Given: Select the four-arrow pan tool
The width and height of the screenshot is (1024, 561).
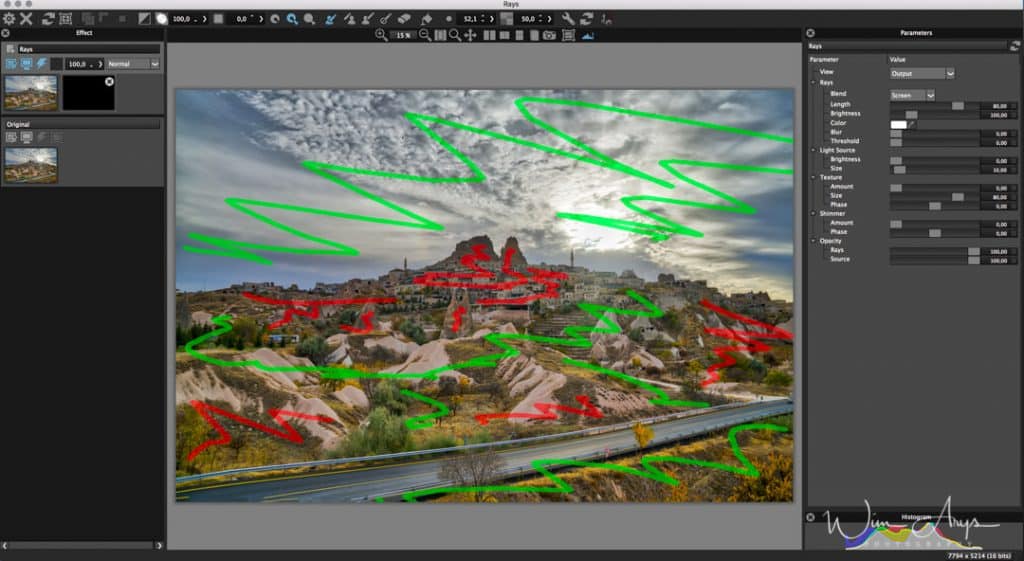Looking at the screenshot, I should pos(470,35).
